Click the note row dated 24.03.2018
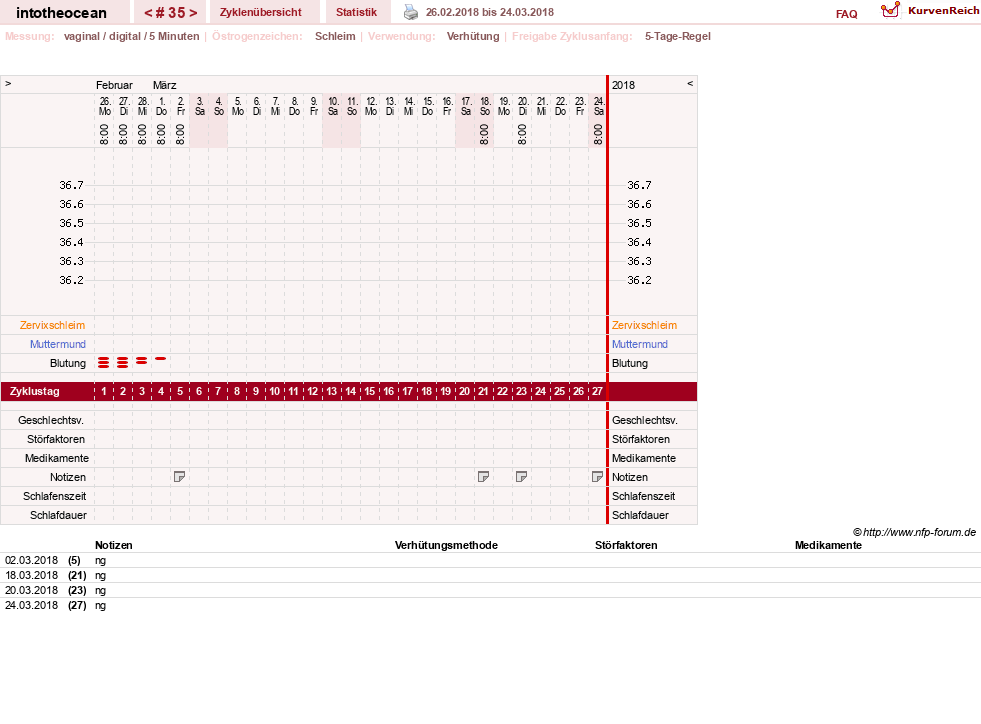 (490, 605)
